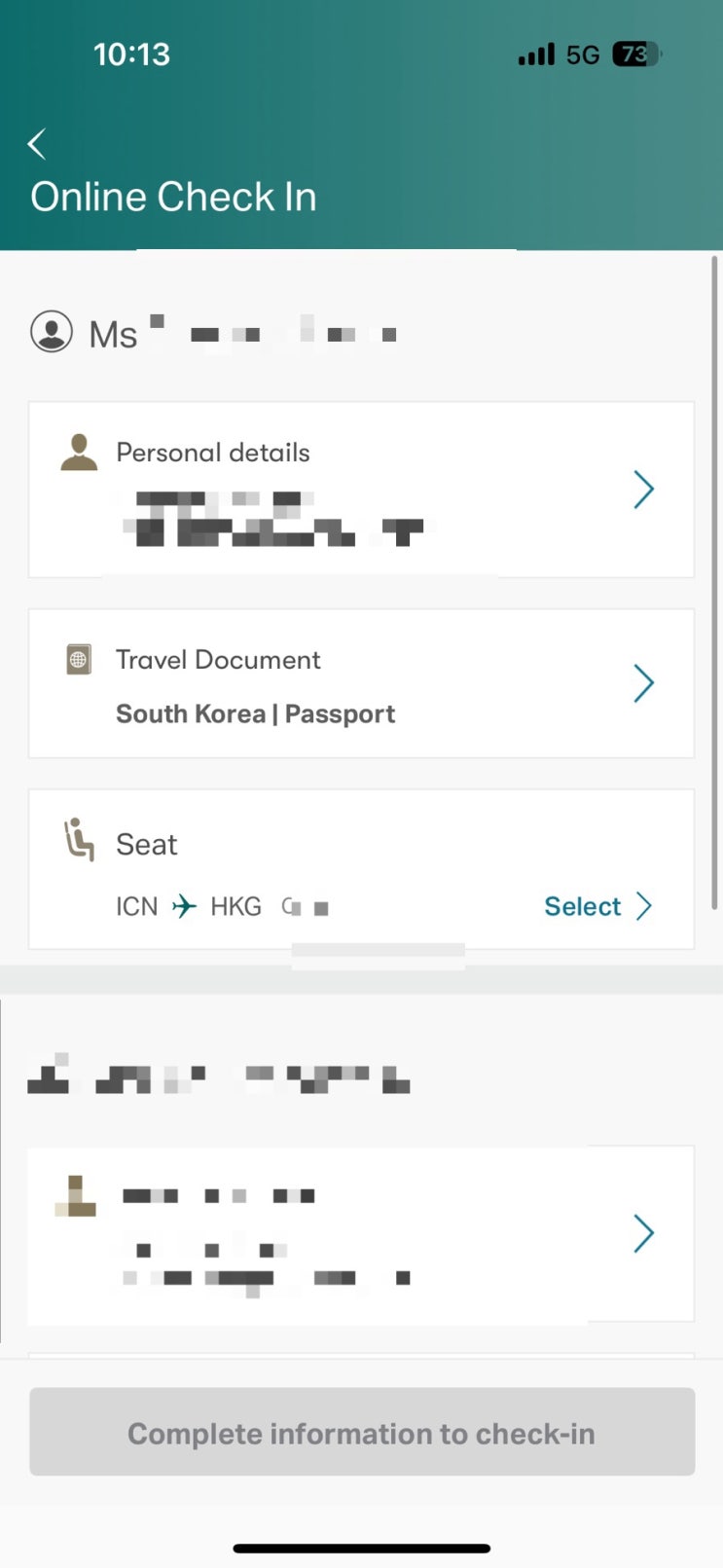Viewport: 723px width, 1568px height.
Task: Click the vertical scrollbar on the right edge
Action: pyautogui.click(x=715, y=584)
